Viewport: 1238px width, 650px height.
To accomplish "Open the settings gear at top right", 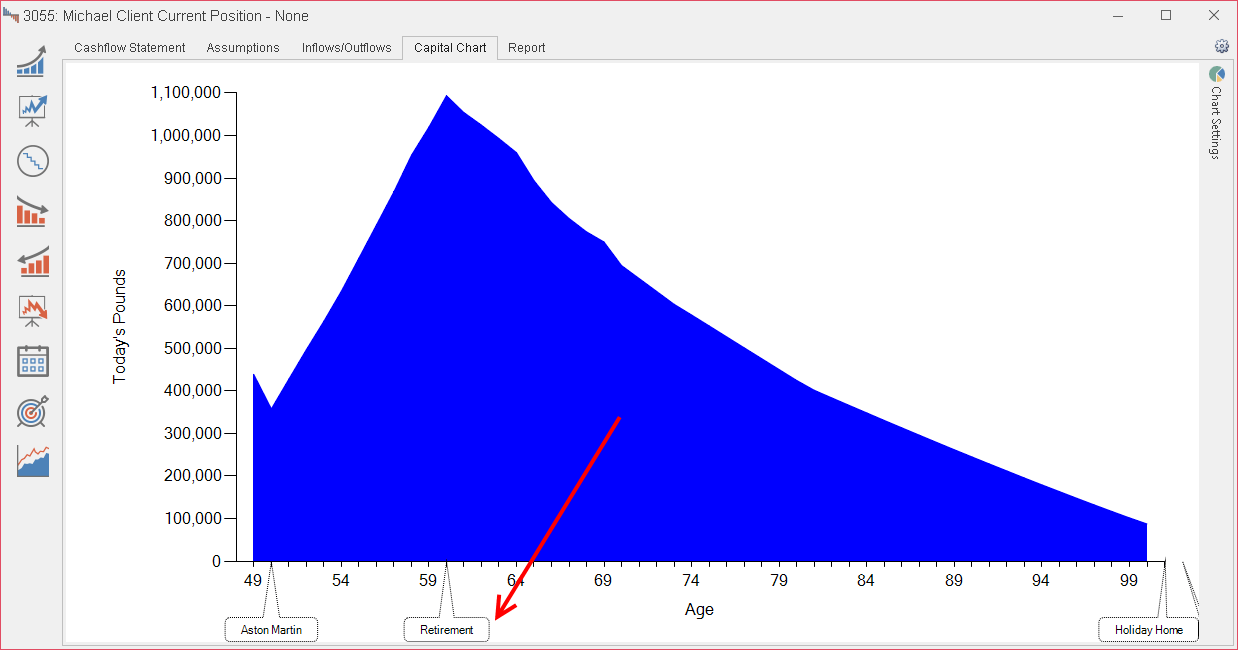I will pyautogui.click(x=1221, y=46).
